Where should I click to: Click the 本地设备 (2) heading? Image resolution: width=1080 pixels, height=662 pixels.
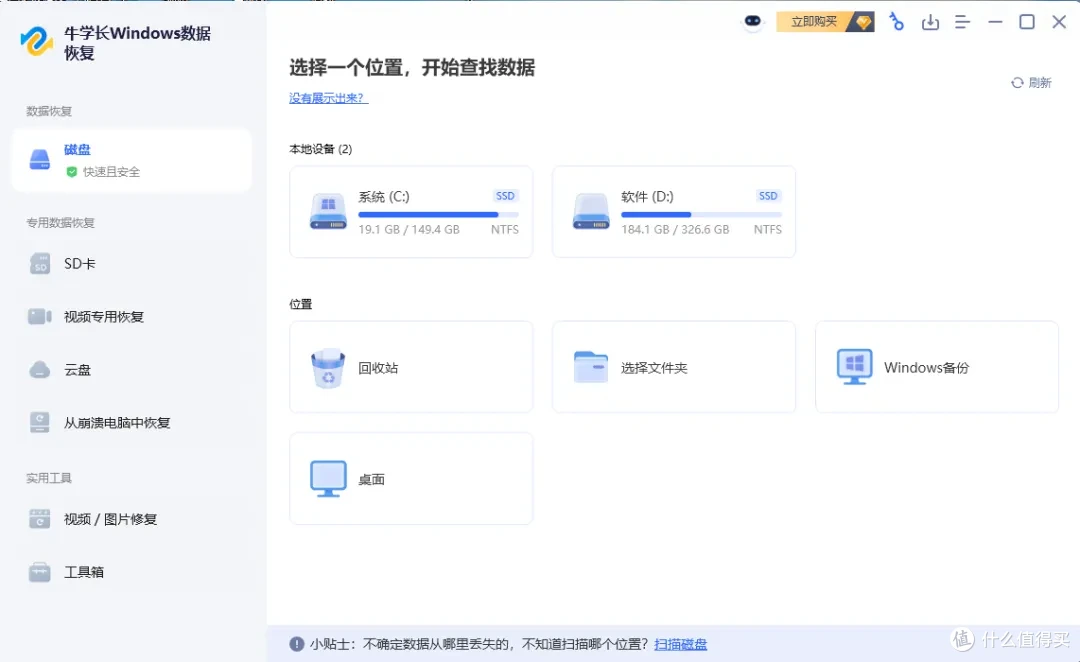(x=321, y=149)
